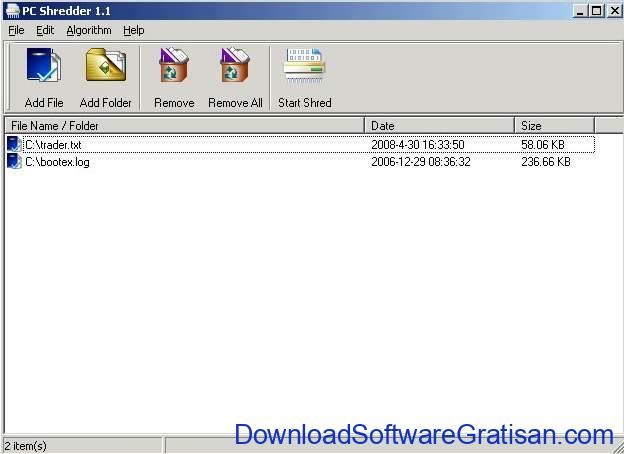Click the Add Folder toolbar icon
624x454 pixels.
point(106,65)
